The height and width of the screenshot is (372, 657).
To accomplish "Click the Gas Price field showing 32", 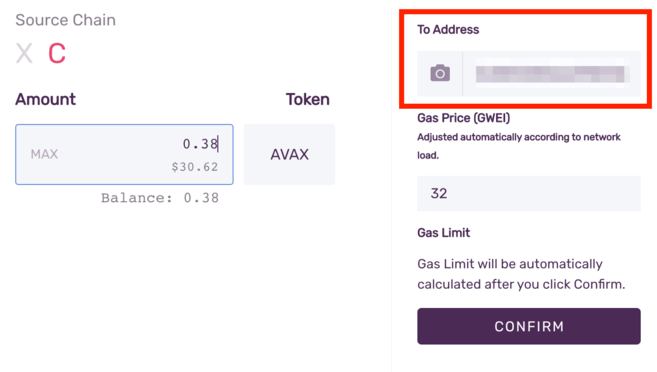I will pos(529,193).
